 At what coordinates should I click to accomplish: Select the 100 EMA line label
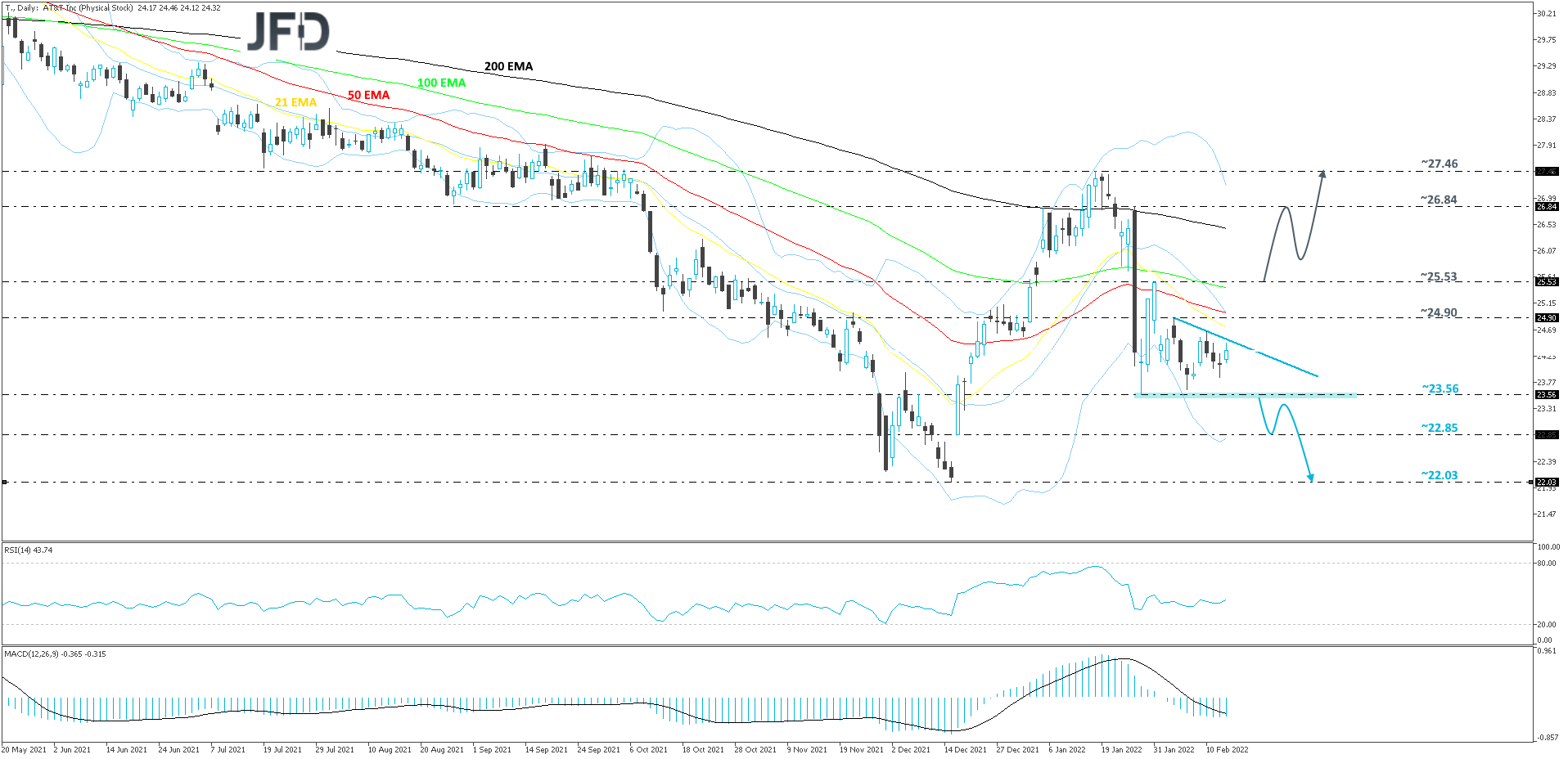[x=440, y=83]
